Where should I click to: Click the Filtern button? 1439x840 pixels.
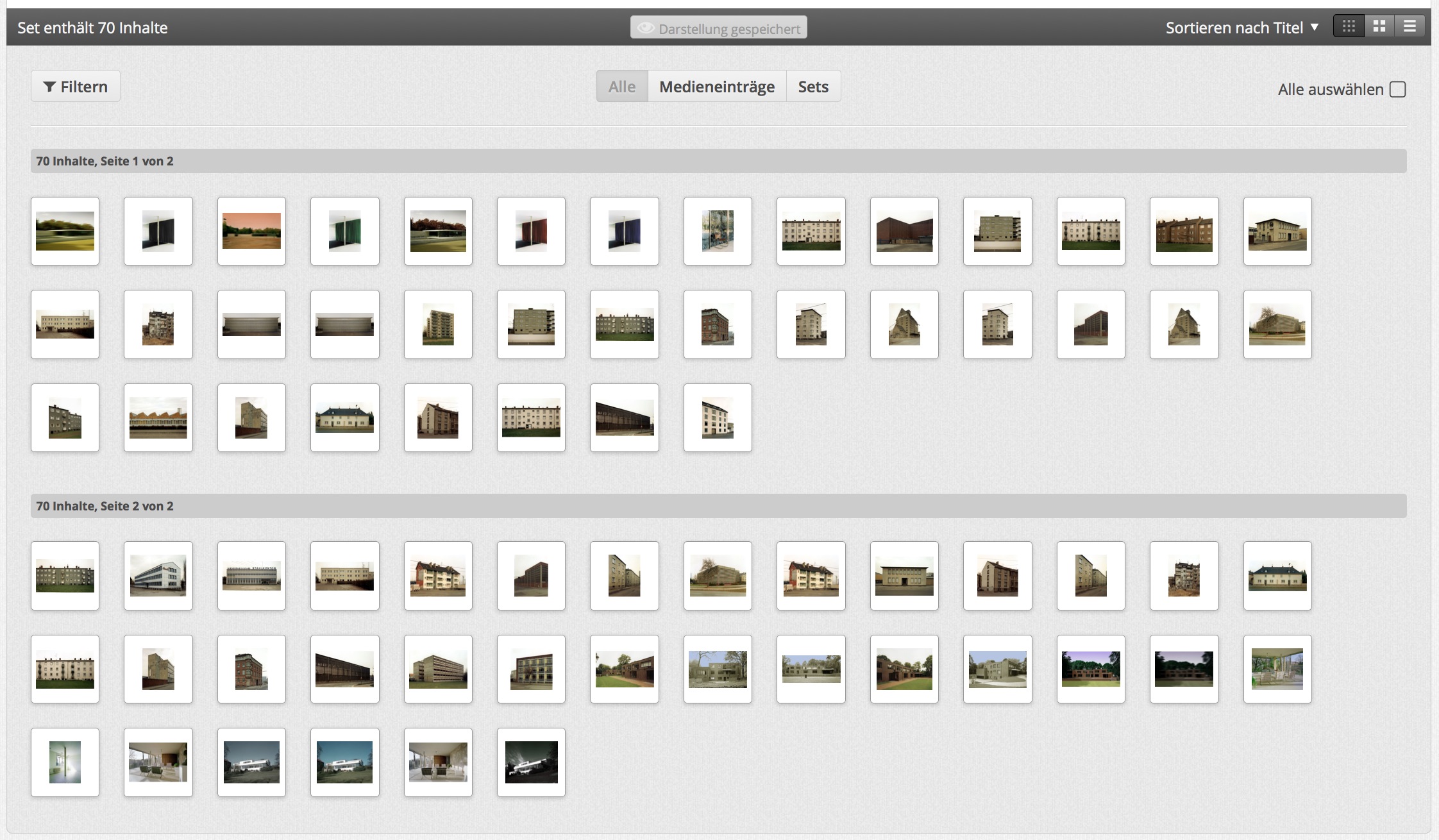coord(76,87)
